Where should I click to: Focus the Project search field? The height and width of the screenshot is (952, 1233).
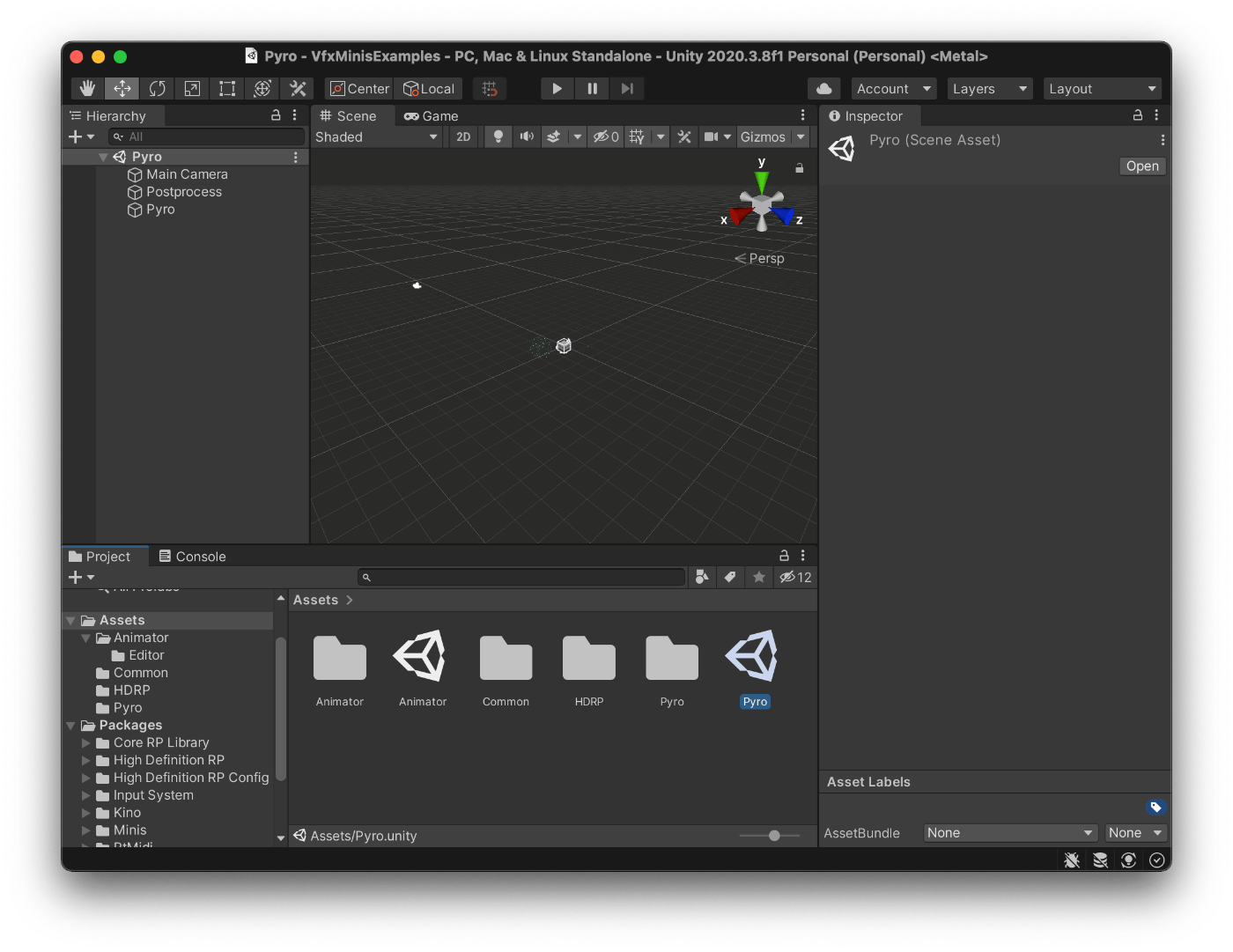click(x=521, y=577)
